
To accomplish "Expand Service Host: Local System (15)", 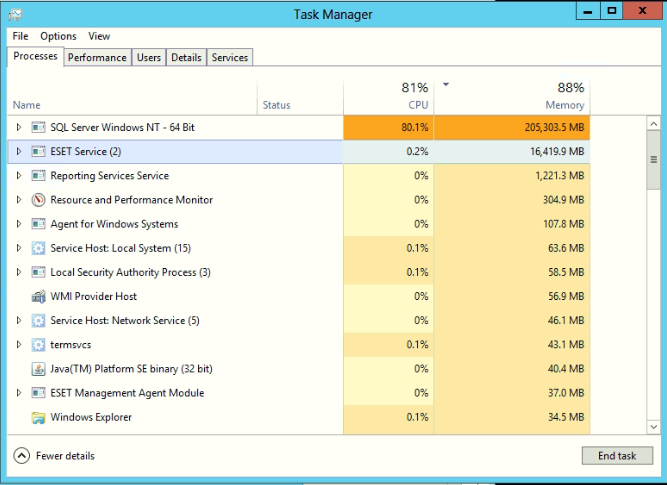I will point(18,248).
